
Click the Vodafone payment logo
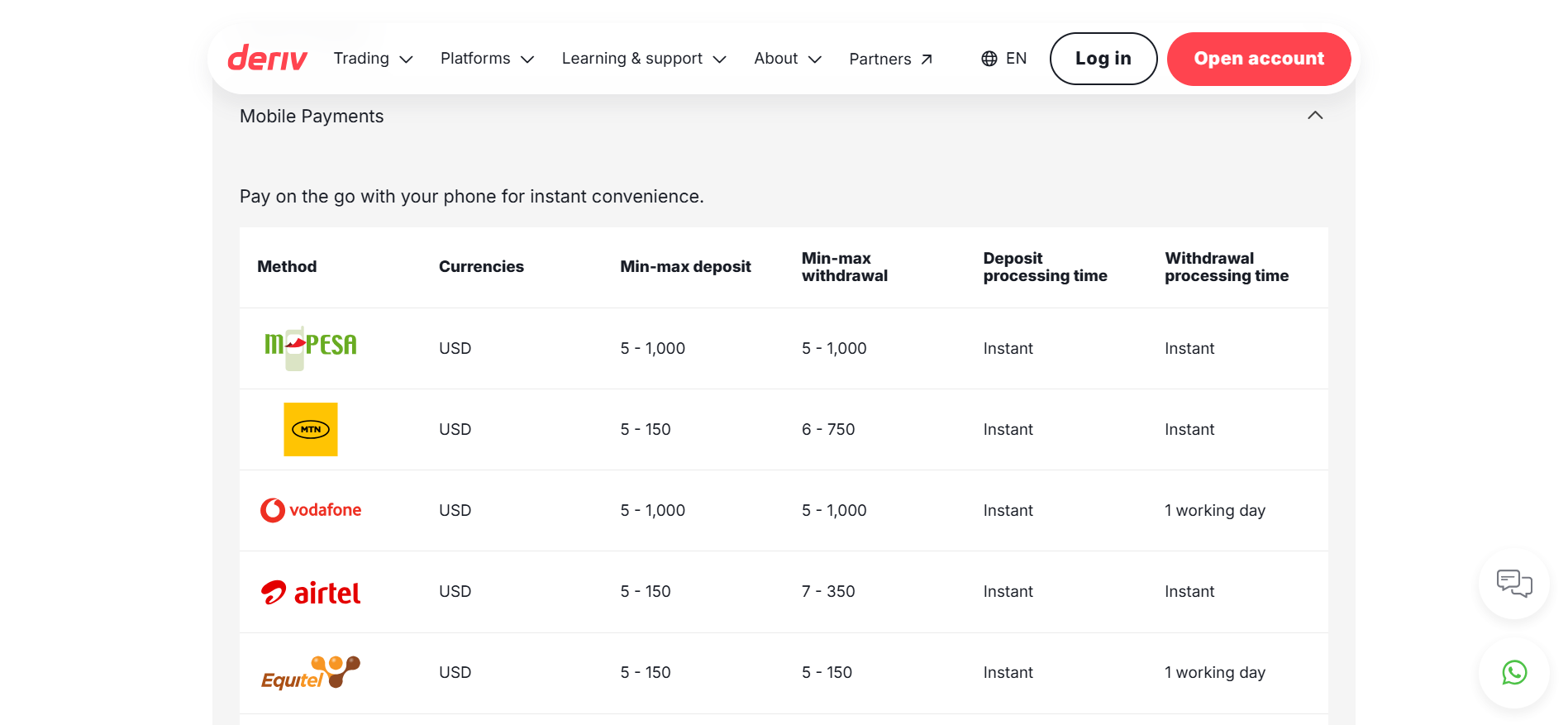311,510
